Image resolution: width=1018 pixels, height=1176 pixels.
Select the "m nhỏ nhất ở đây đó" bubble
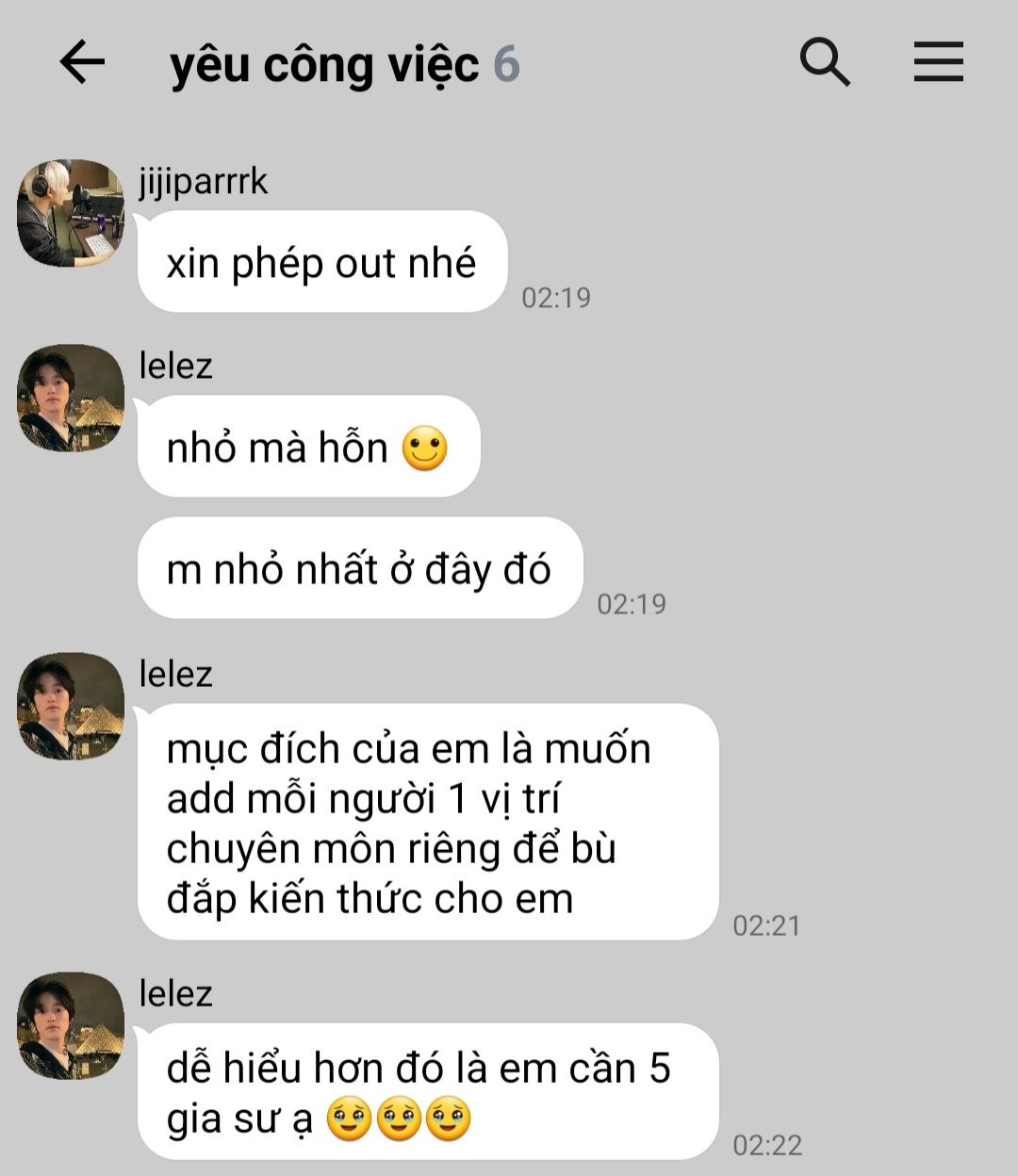[x=360, y=568]
